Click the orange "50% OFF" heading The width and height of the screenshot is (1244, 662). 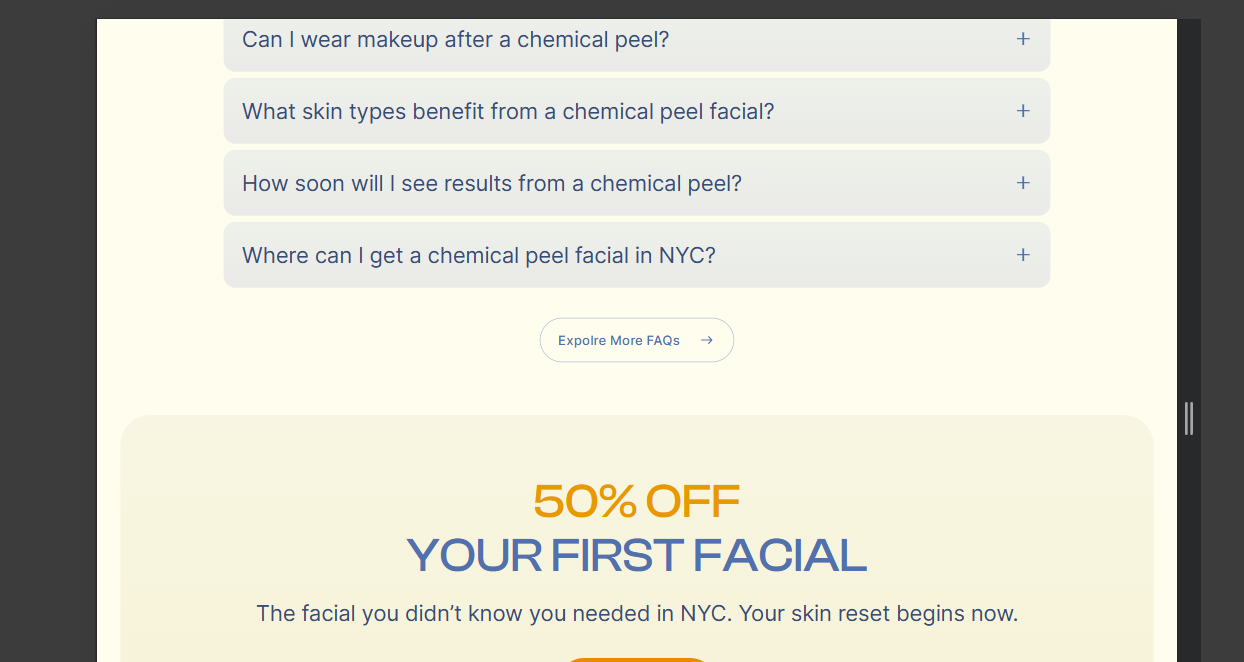[636, 501]
